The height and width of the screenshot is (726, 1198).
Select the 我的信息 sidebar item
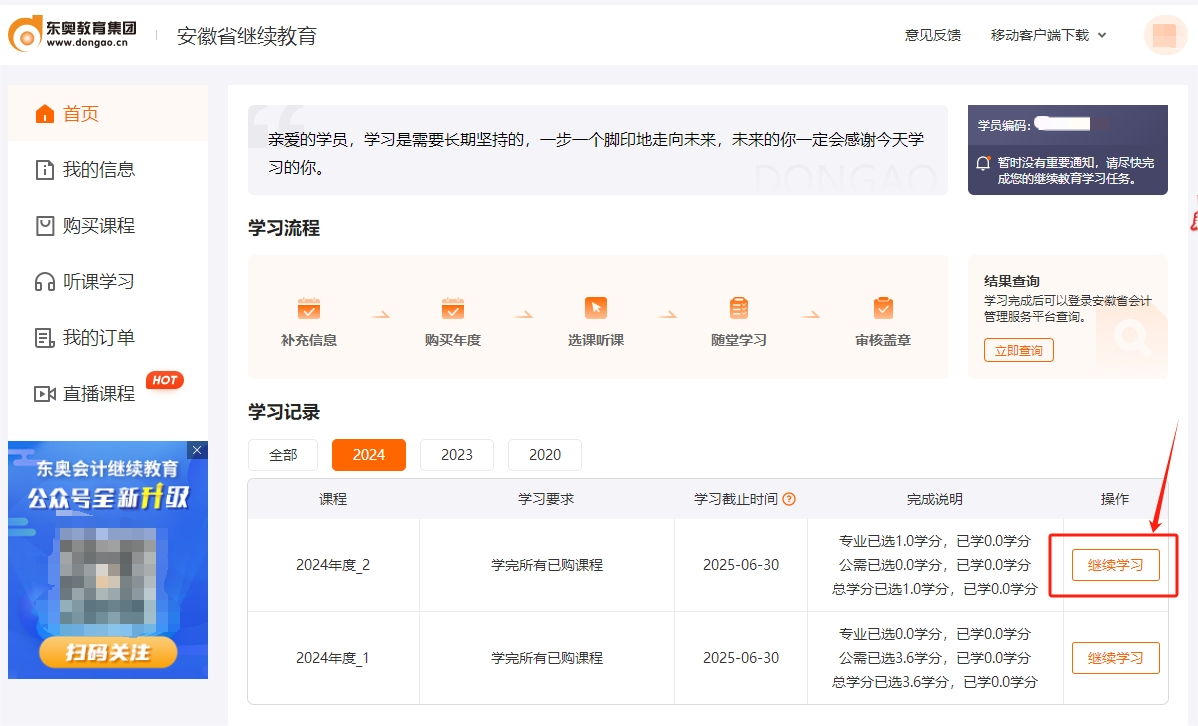(x=98, y=169)
